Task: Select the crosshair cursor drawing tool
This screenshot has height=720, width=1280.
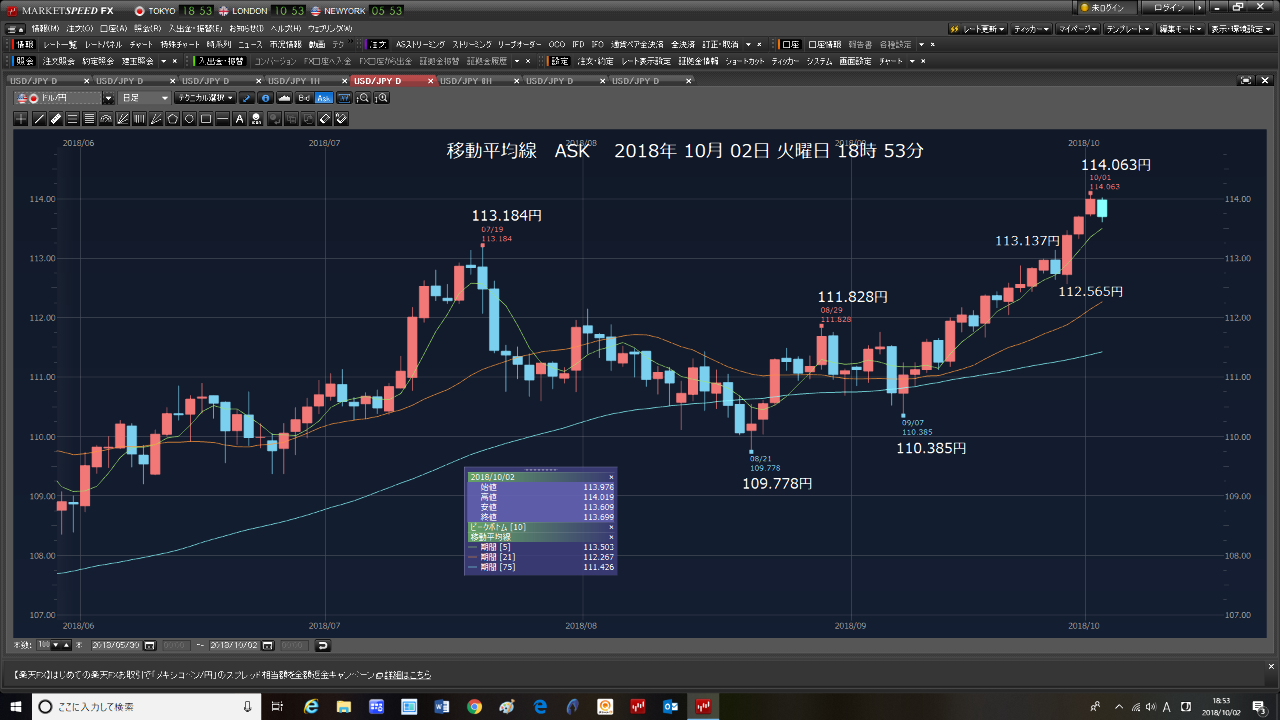Action: pos(22,119)
